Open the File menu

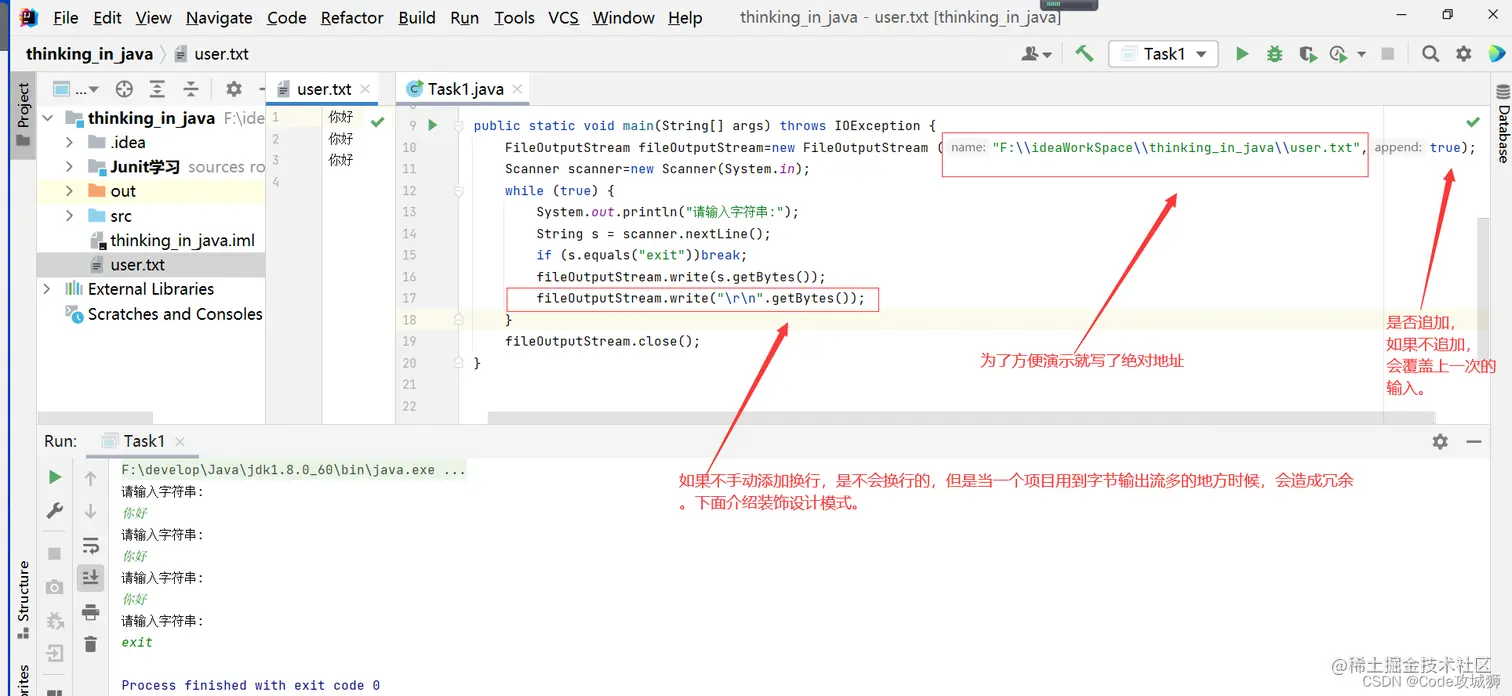tap(65, 18)
